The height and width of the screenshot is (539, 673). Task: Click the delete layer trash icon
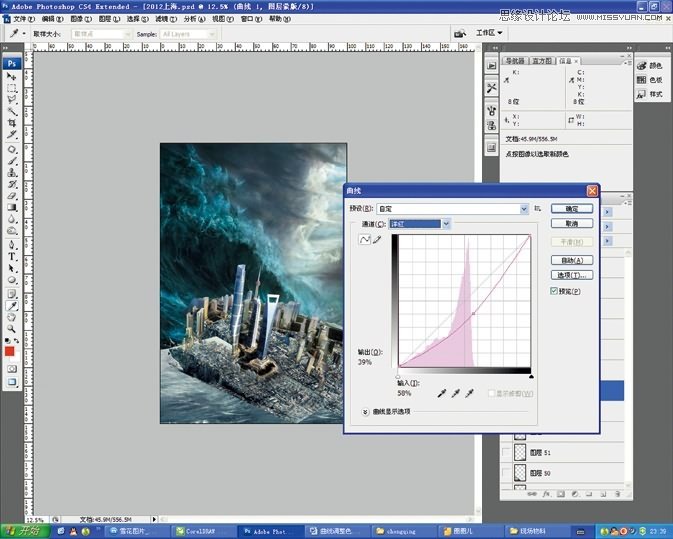coord(617,494)
